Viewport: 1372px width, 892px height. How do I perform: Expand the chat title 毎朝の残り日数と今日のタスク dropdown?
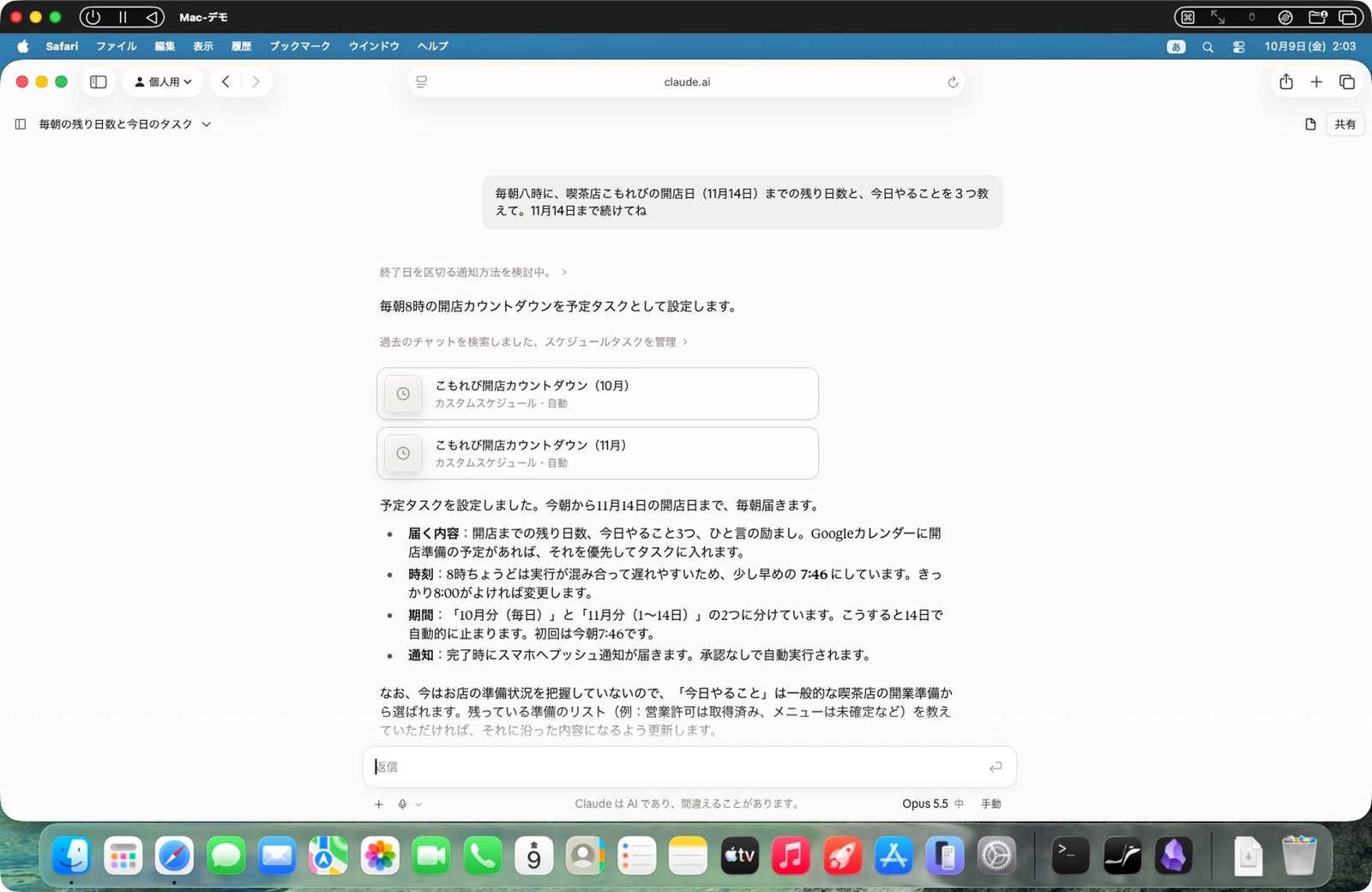pos(125,124)
